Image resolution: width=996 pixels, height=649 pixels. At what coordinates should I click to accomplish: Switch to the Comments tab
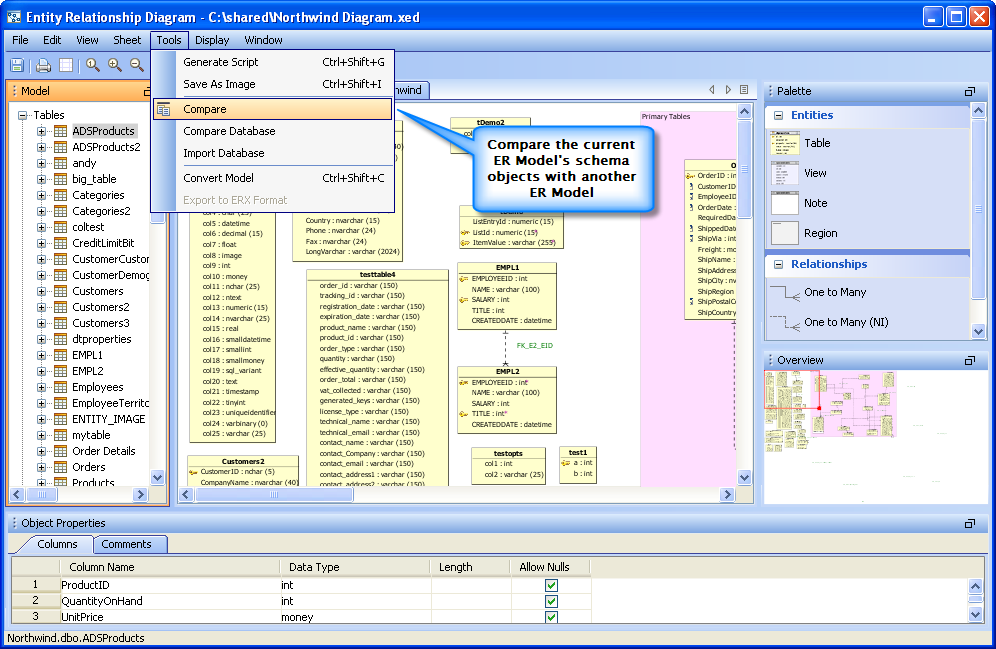tap(130, 544)
